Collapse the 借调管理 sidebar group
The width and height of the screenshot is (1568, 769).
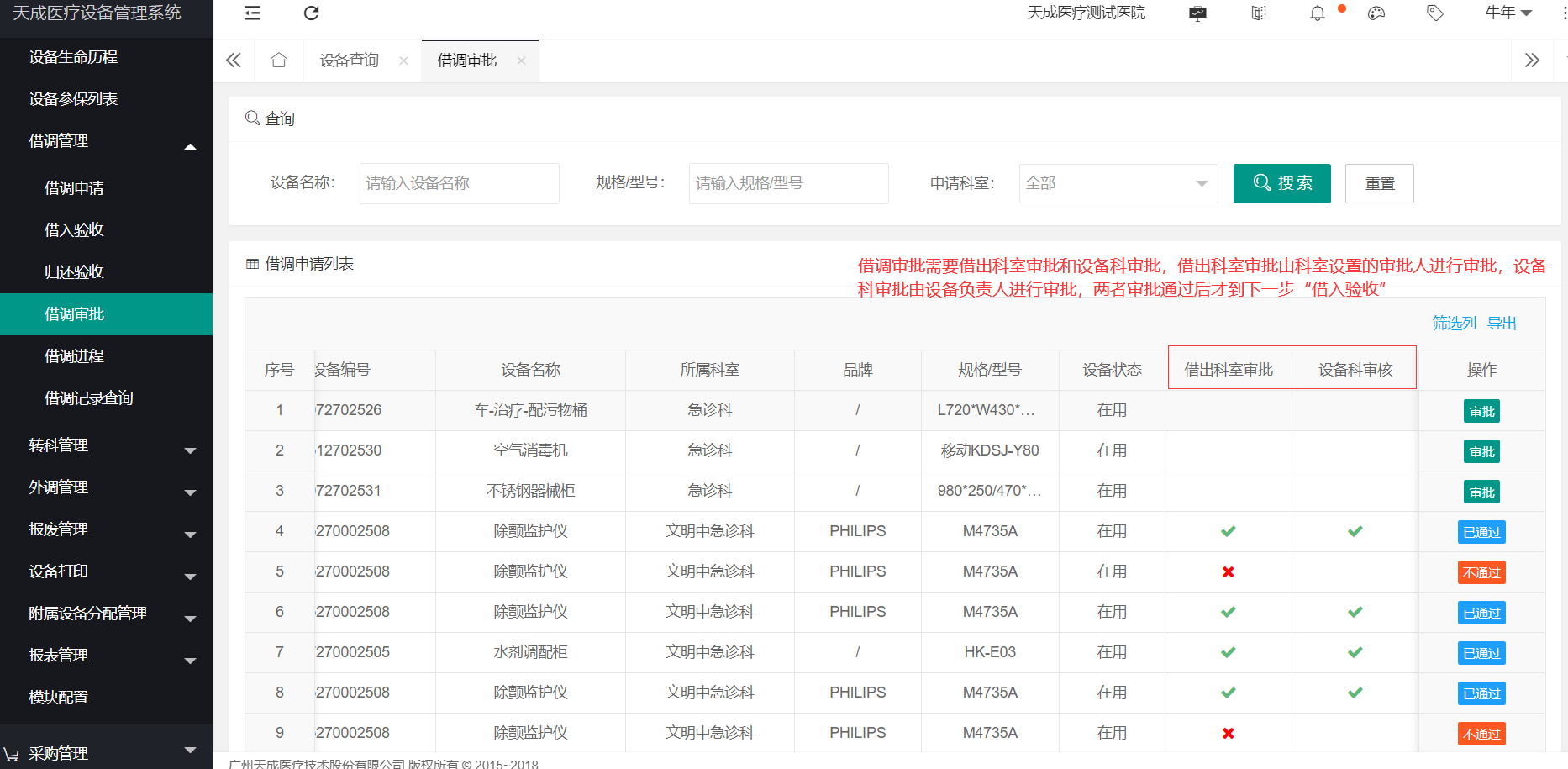tap(106, 141)
